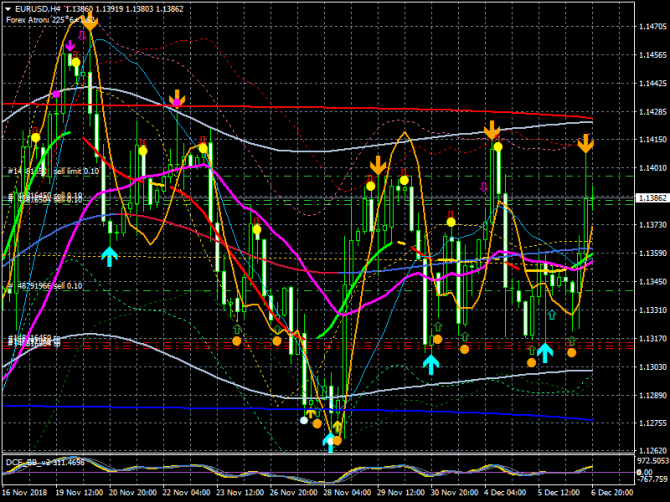Click the -767.759 indicator scale value
Viewport: 670px width, 502px height.
coord(652,479)
